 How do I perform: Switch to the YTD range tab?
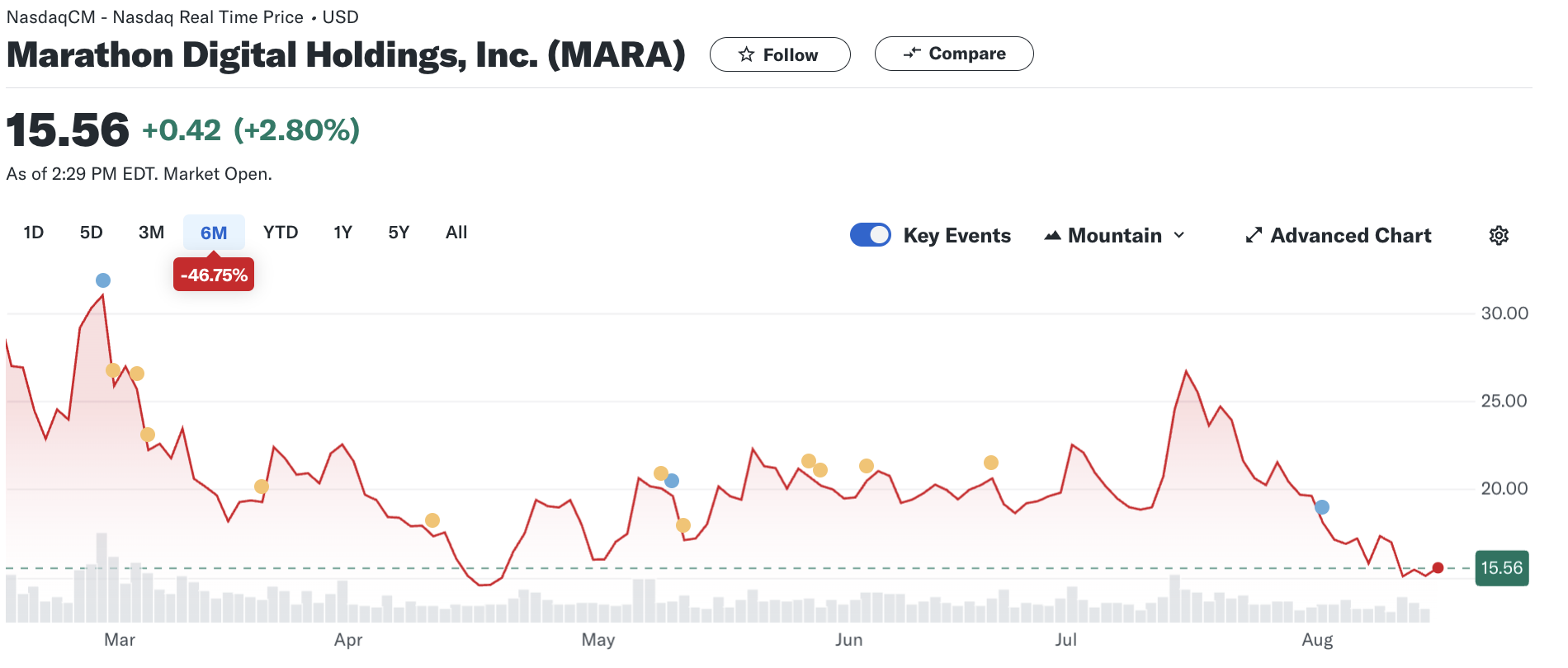point(281,233)
